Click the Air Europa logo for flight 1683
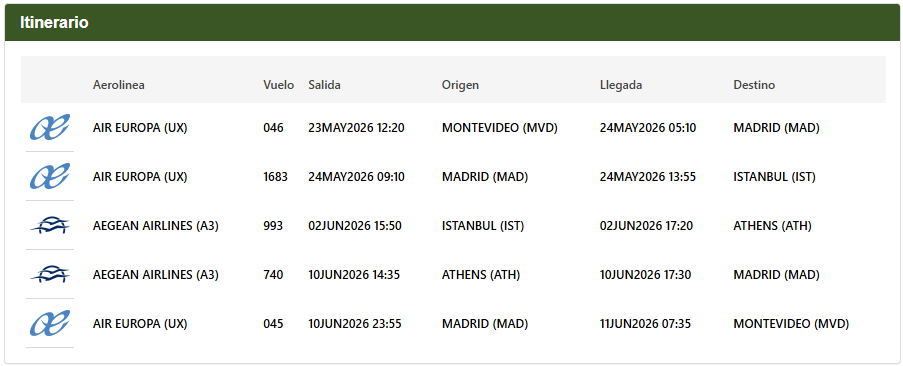 (x=50, y=176)
